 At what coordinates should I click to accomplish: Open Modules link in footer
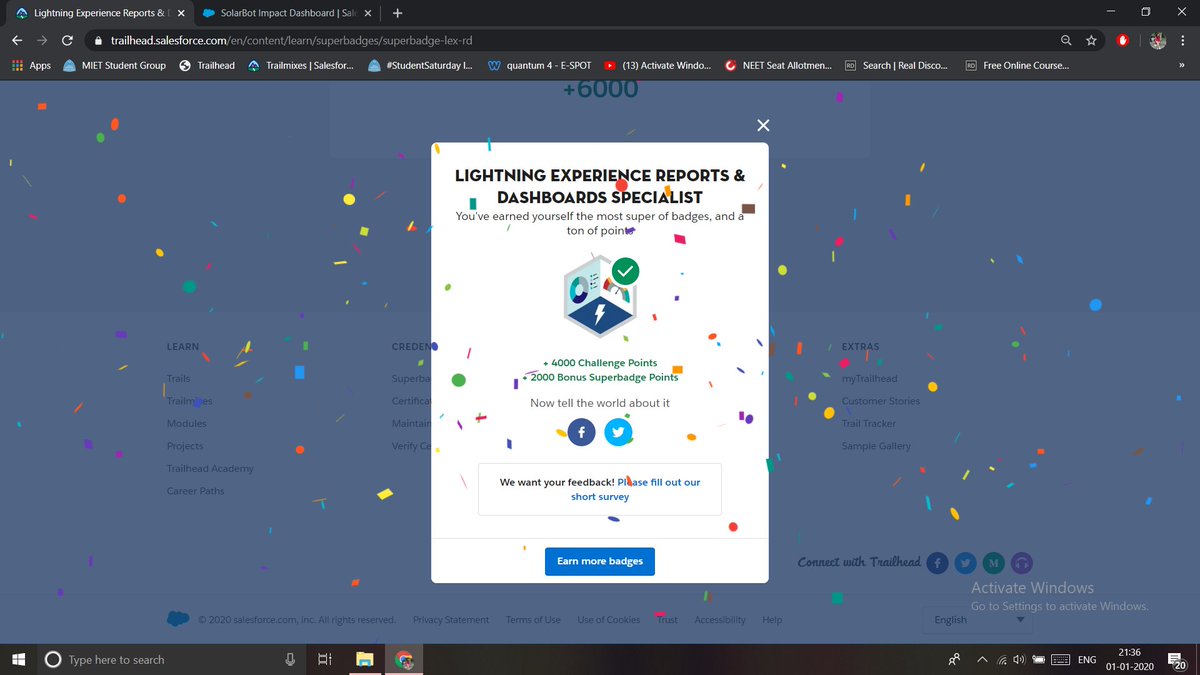point(186,424)
